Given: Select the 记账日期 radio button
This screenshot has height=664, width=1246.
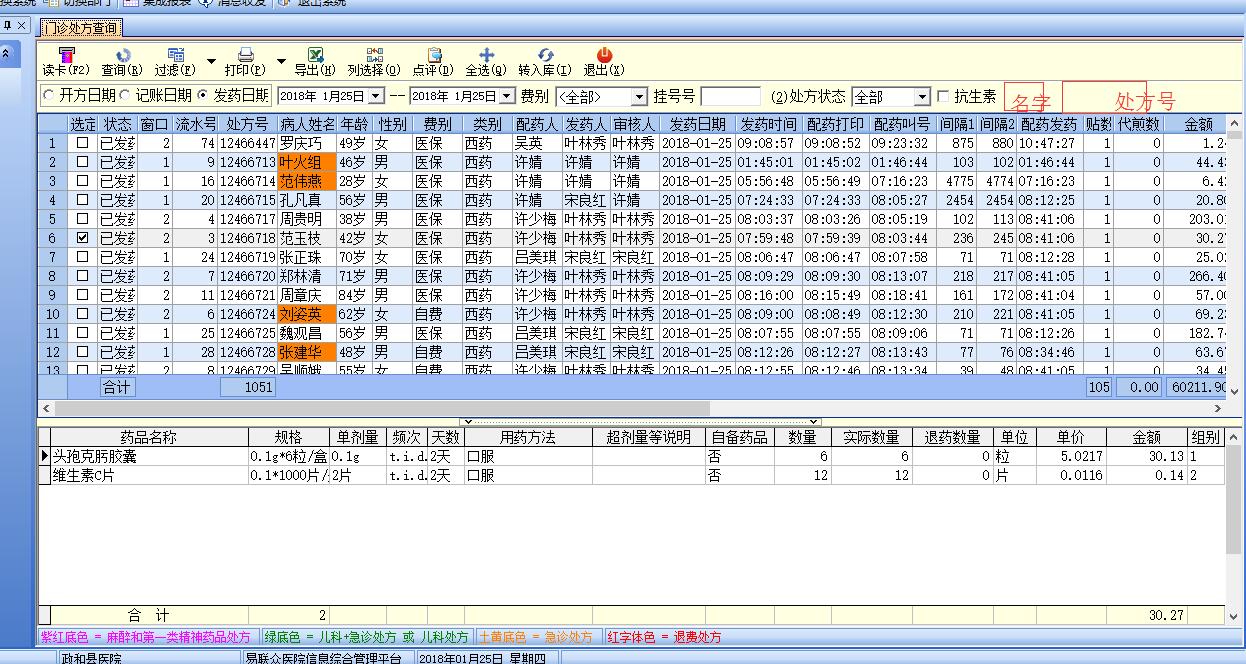Looking at the screenshot, I should coord(125,96).
